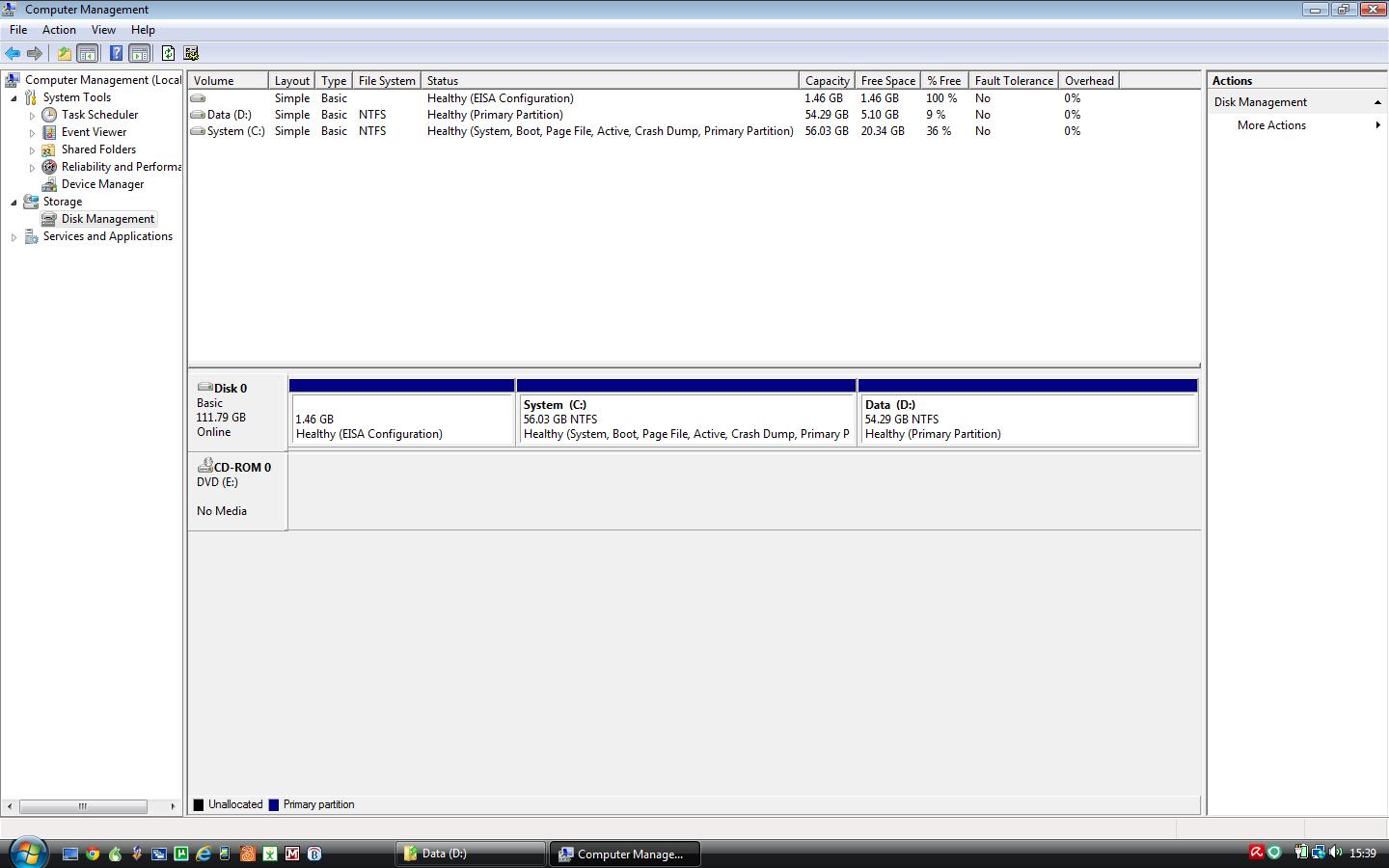Image resolution: width=1389 pixels, height=868 pixels.
Task: Click the Avira icon in the system tray
Action: coord(1257,852)
